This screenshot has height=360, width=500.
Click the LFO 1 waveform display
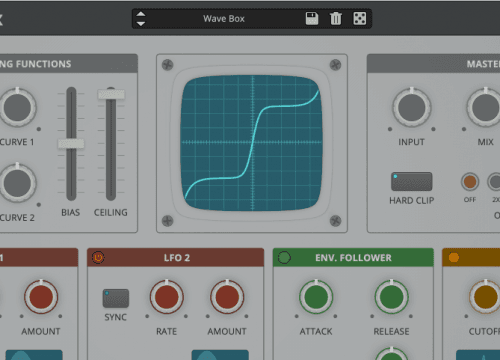(34, 355)
